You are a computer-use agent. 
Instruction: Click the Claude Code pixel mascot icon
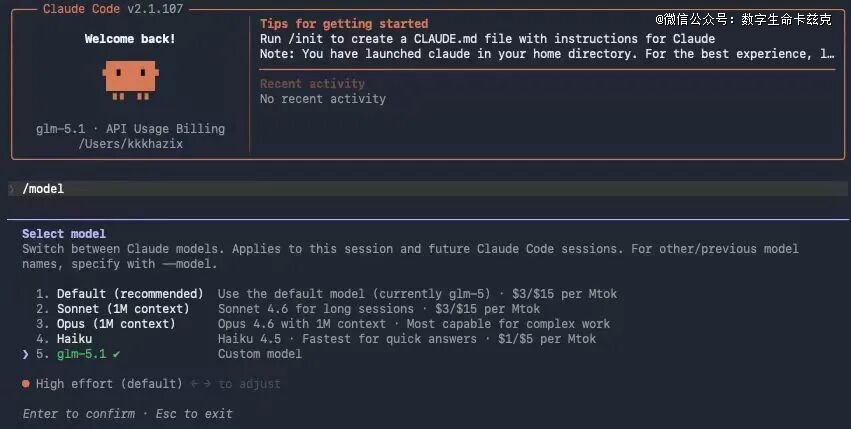tap(129, 80)
